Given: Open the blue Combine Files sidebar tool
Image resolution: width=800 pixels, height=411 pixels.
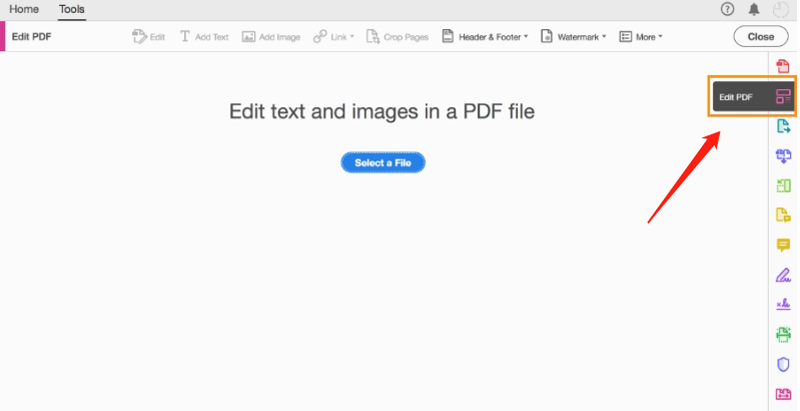Looking at the screenshot, I should 783,156.
